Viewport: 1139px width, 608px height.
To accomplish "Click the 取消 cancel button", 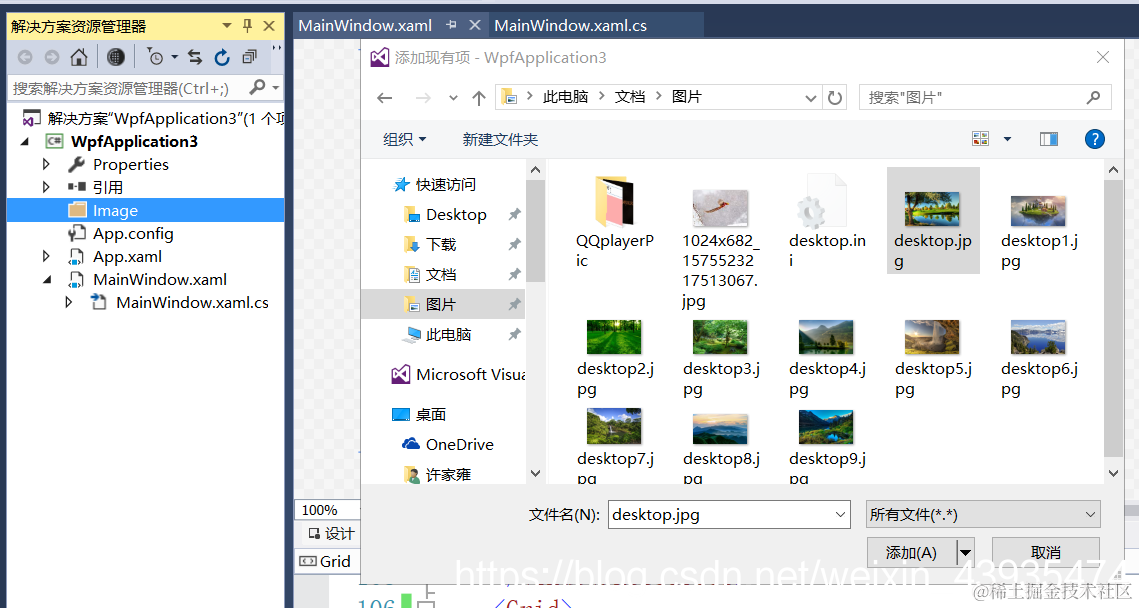I will tap(1045, 551).
